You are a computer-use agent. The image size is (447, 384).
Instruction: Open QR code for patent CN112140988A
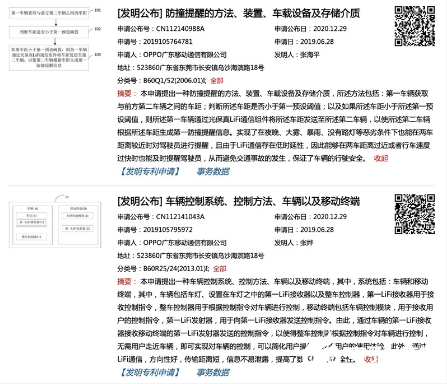[415, 26]
